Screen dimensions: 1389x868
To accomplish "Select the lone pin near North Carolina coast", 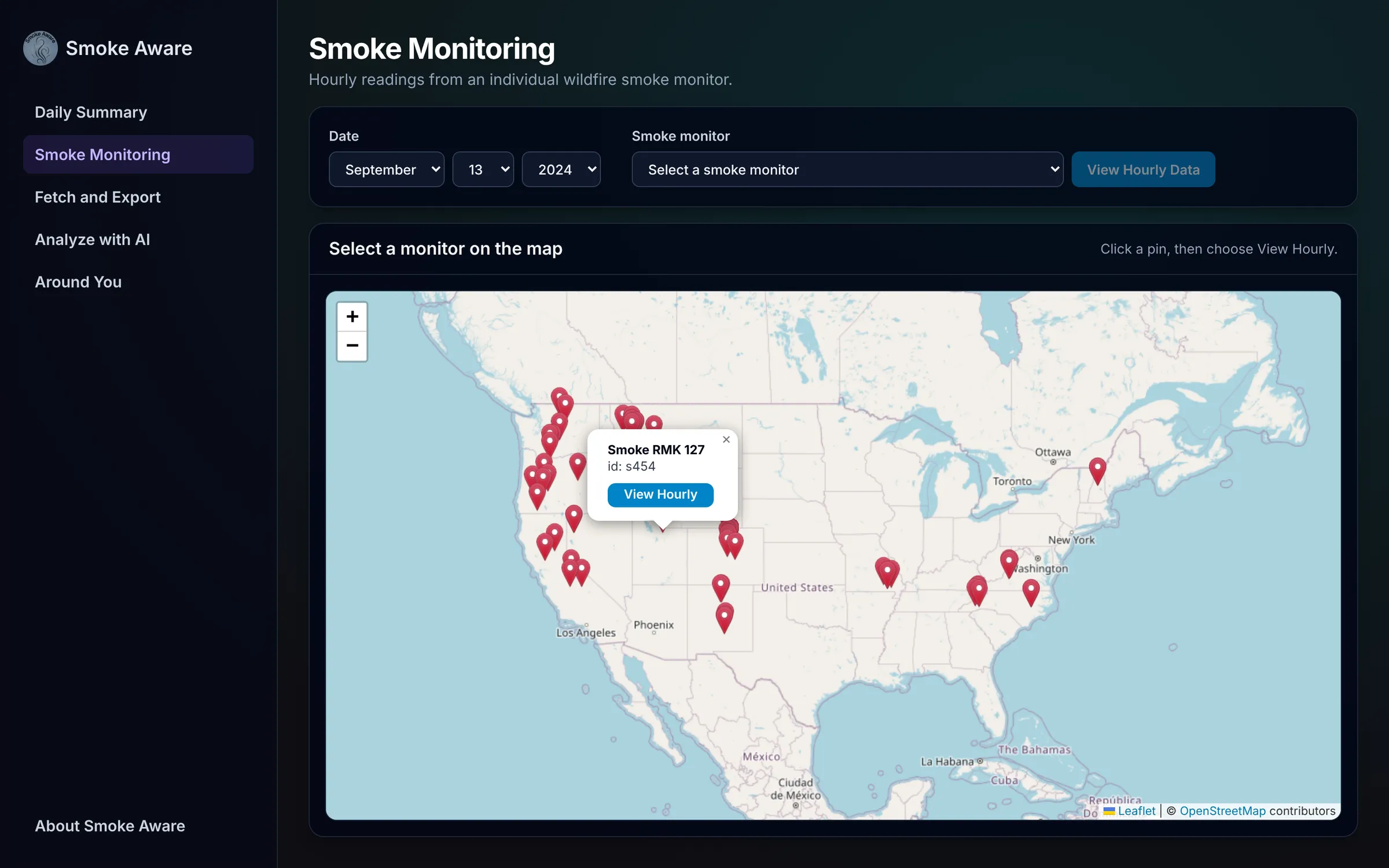I will [x=1031, y=592].
